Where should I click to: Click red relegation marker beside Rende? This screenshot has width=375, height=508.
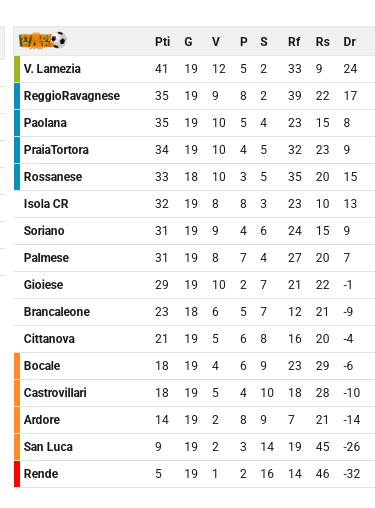tap(17, 474)
